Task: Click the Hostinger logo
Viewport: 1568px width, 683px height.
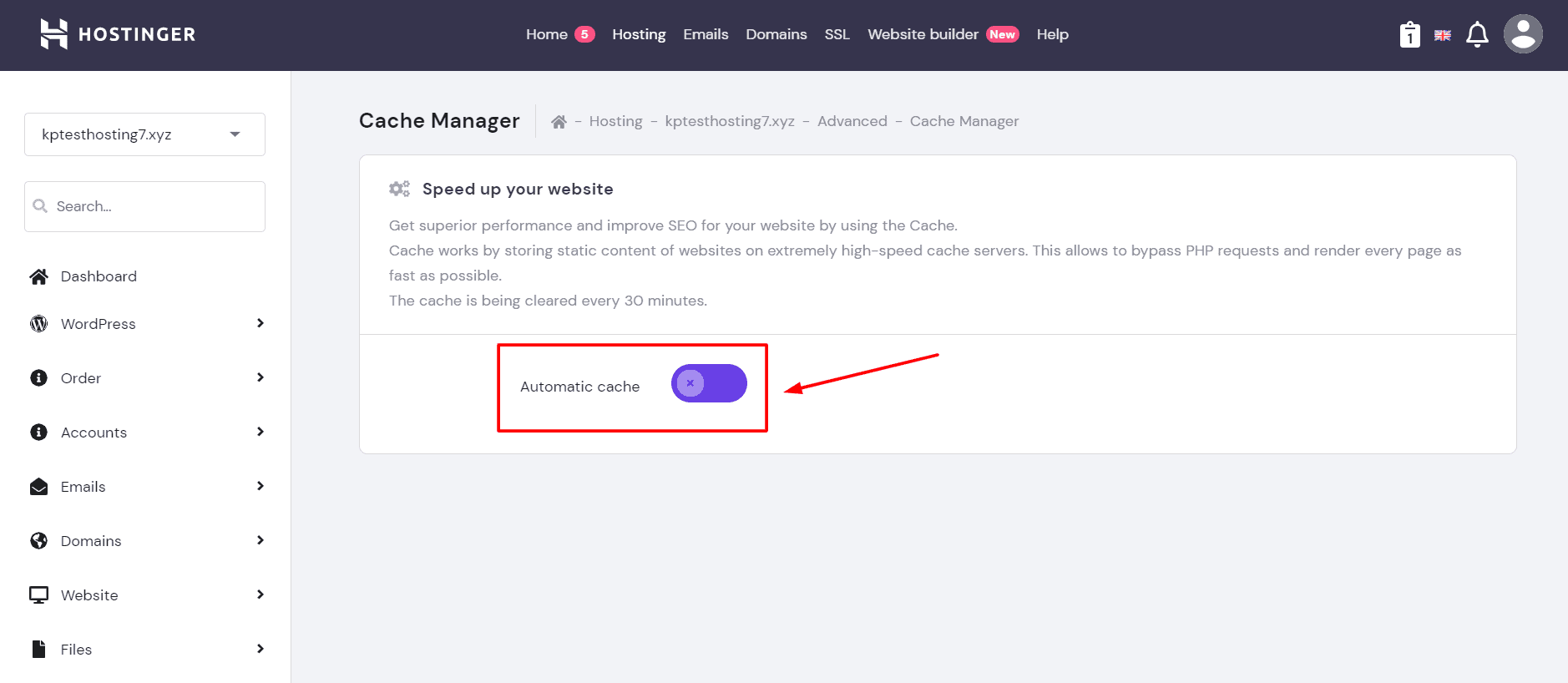Action: [118, 34]
